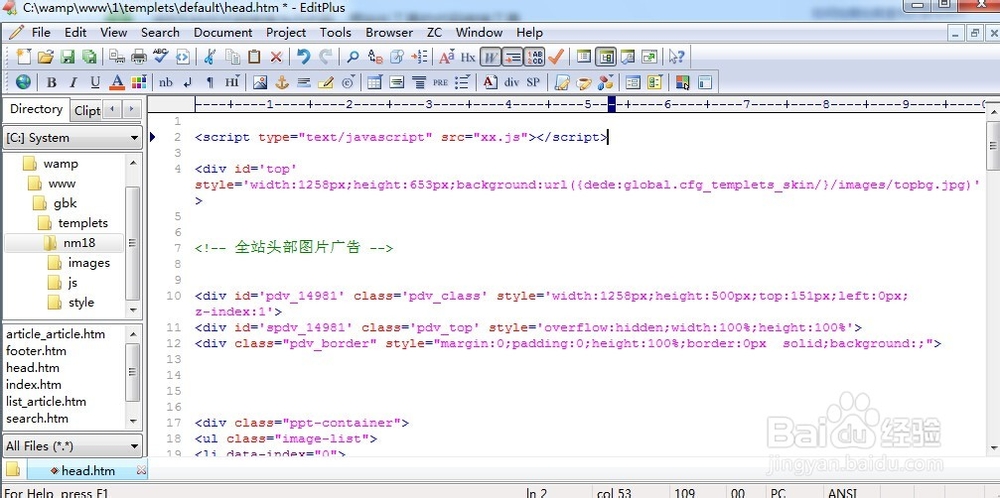The height and width of the screenshot is (498, 1000).
Task: Insert PRE preformatted tag
Action: tap(440, 82)
